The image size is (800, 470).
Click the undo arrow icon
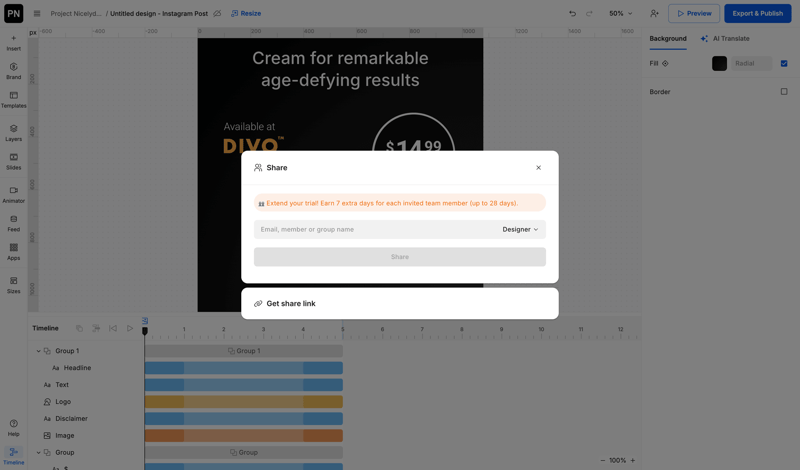pos(572,13)
